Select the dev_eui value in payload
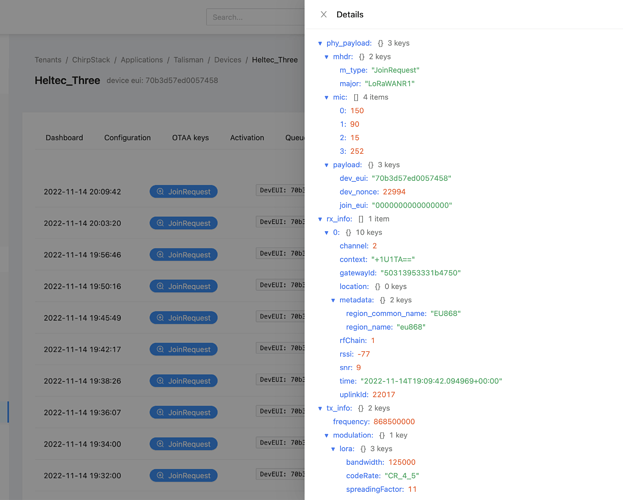 (x=411, y=178)
